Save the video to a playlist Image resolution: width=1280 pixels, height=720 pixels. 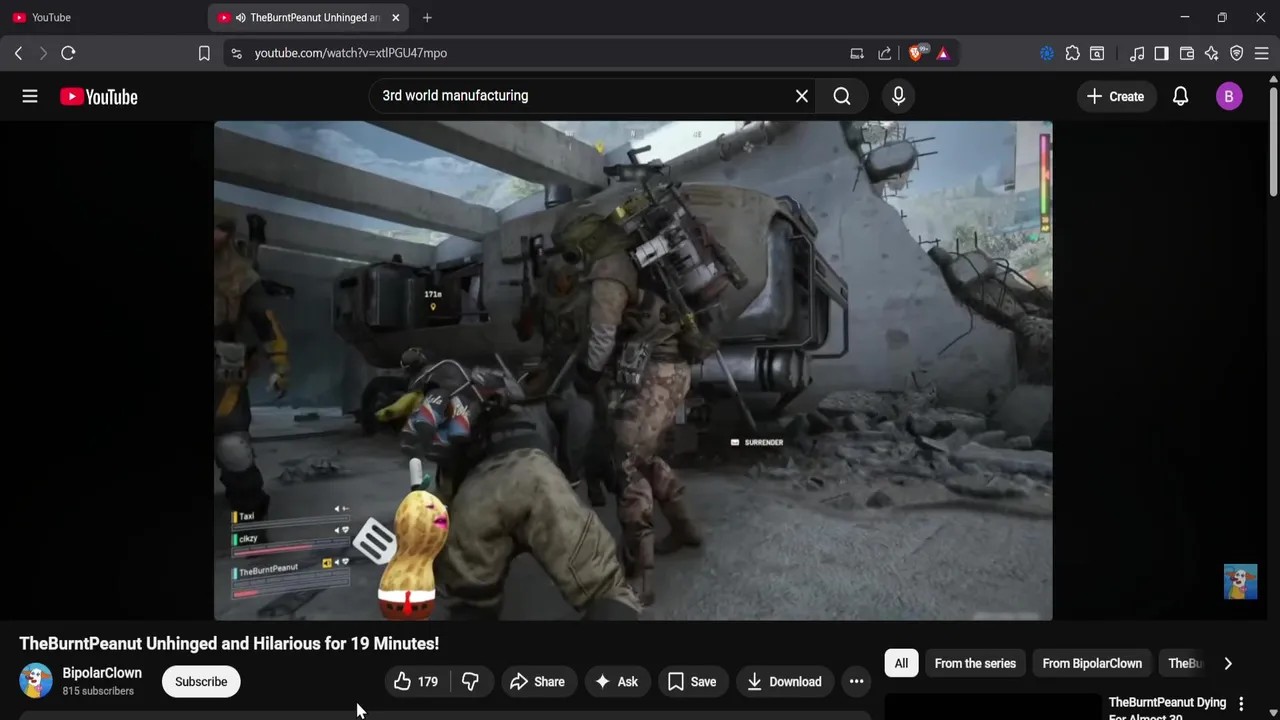692,682
